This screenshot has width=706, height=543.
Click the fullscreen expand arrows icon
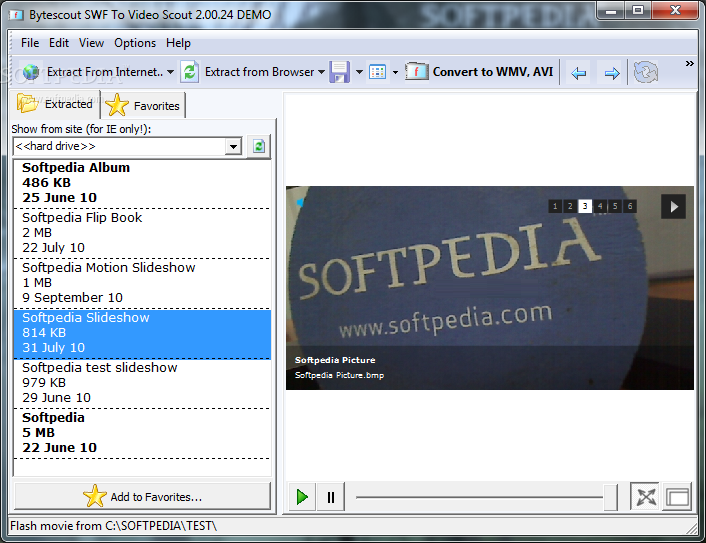645,497
